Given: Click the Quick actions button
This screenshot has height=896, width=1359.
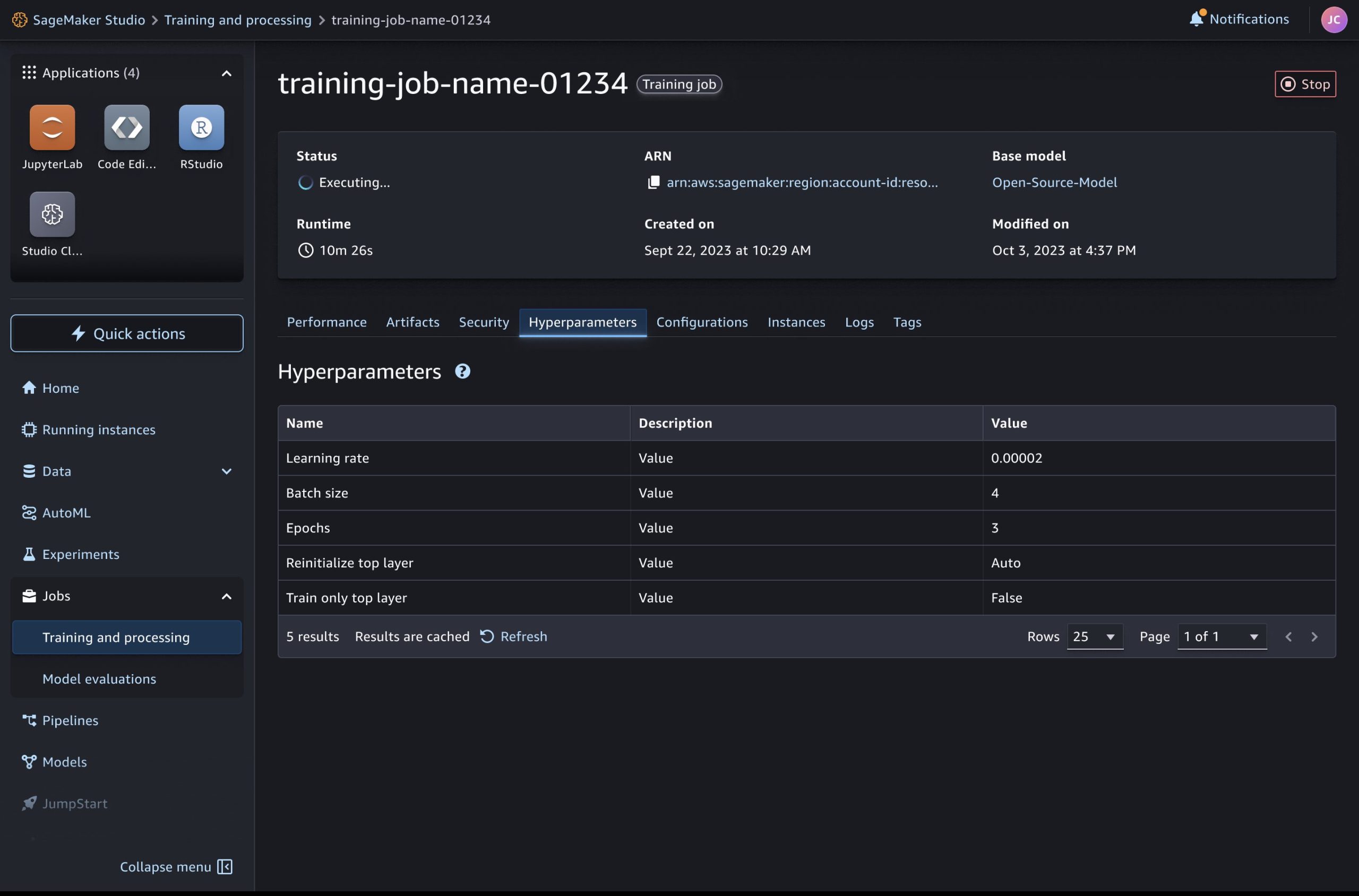Looking at the screenshot, I should (127, 333).
